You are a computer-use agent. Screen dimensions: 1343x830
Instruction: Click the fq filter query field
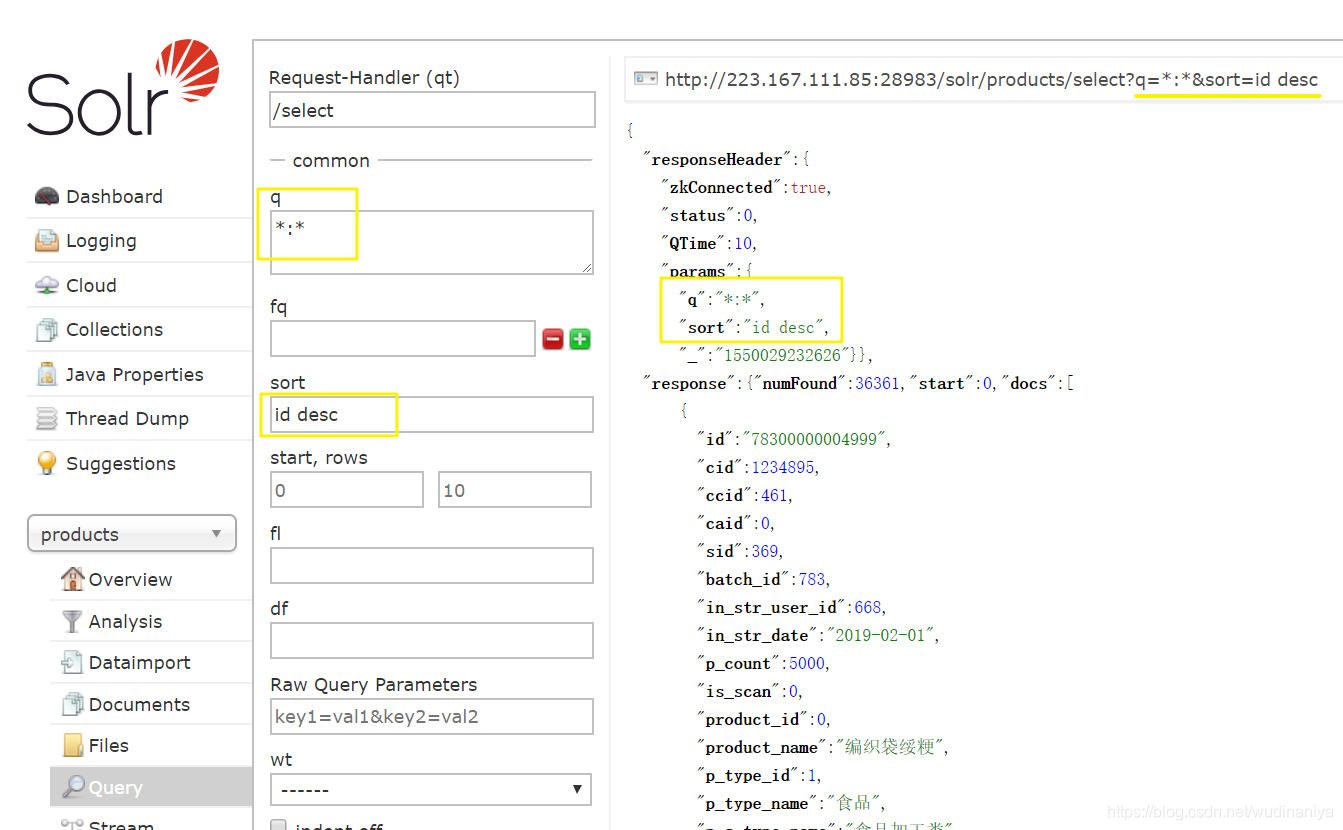pos(403,338)
